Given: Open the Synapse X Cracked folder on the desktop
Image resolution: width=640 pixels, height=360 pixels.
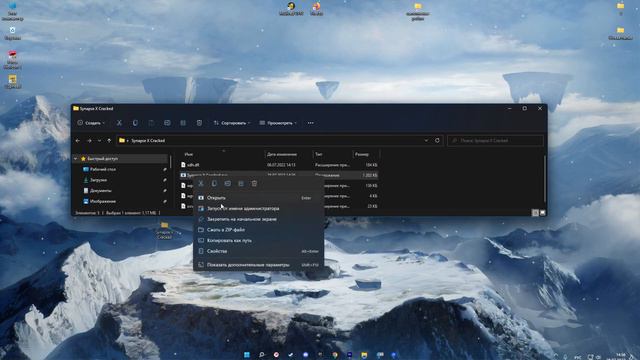Looking at the screenshot, I should point(164,231).
